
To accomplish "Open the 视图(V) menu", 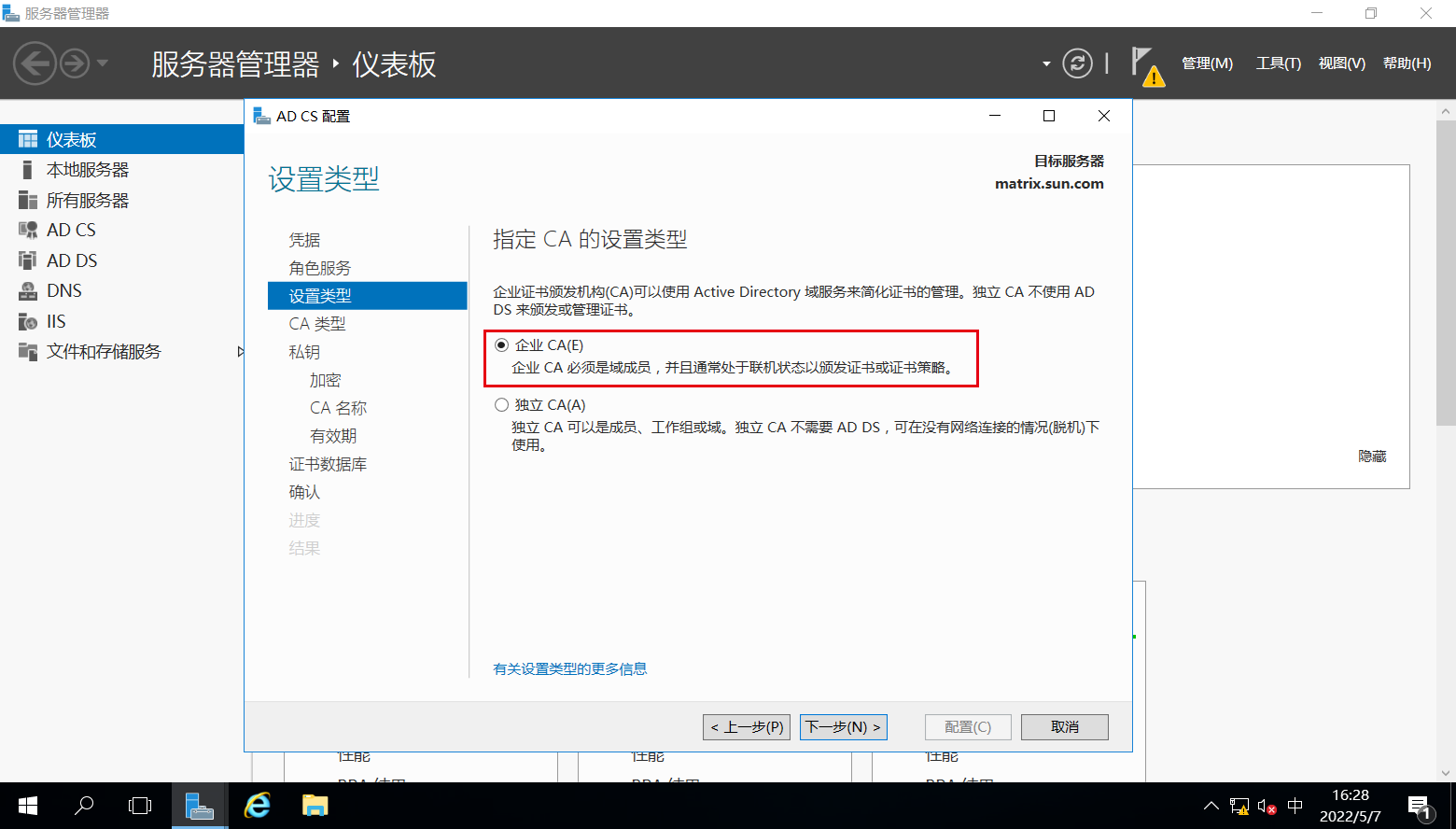I will [1341, 63].
